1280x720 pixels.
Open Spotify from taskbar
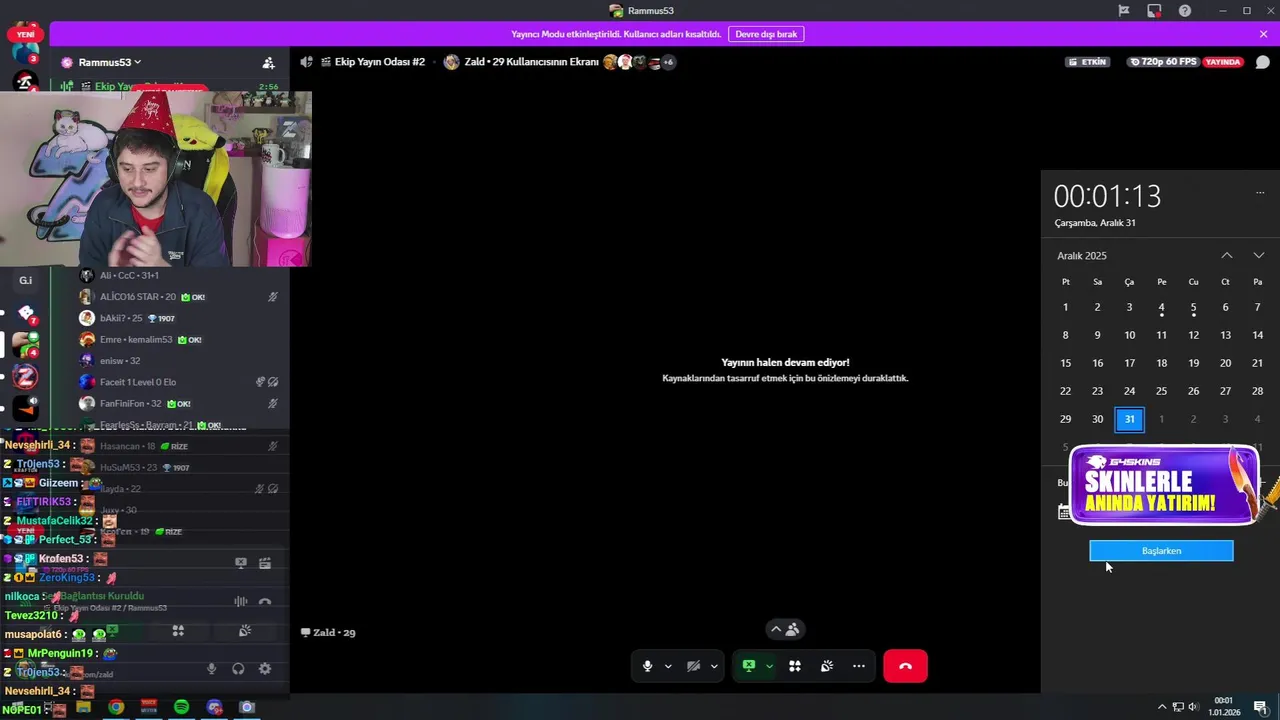coord(181,707)
